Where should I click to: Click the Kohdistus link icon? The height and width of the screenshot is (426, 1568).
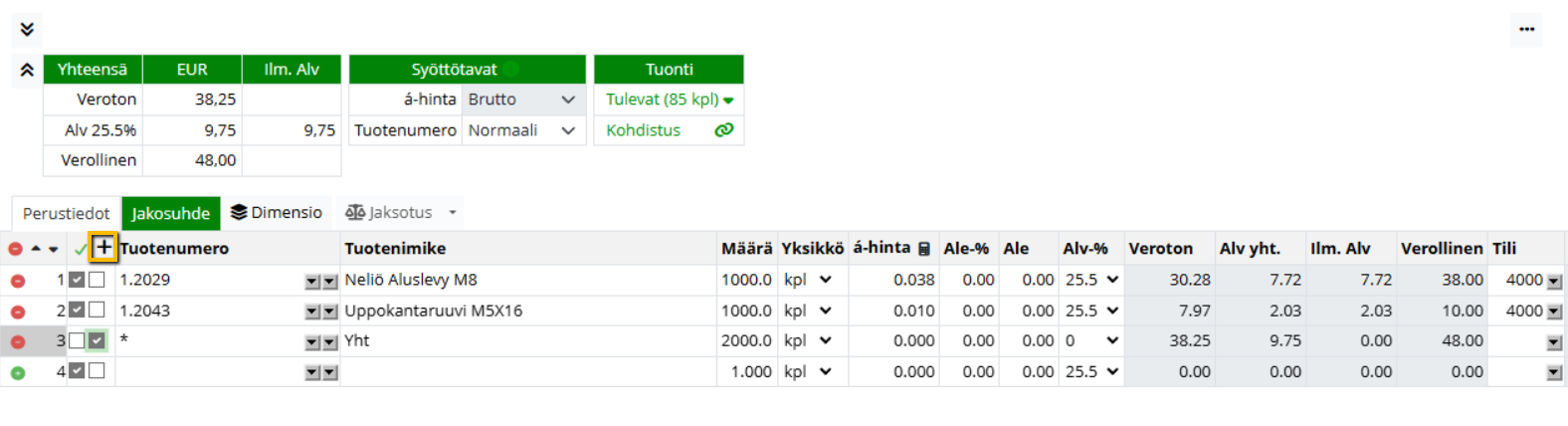pyautogui.click(x=723, y=130)
